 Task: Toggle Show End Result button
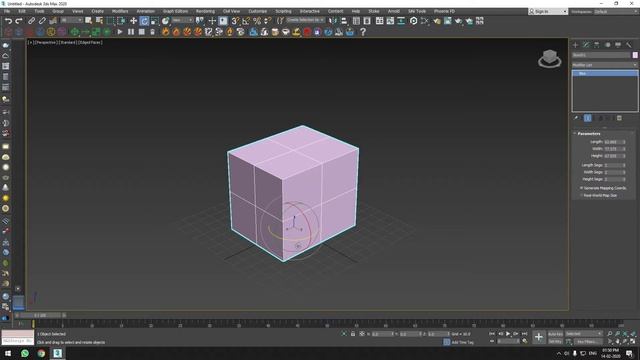[587, 118]
